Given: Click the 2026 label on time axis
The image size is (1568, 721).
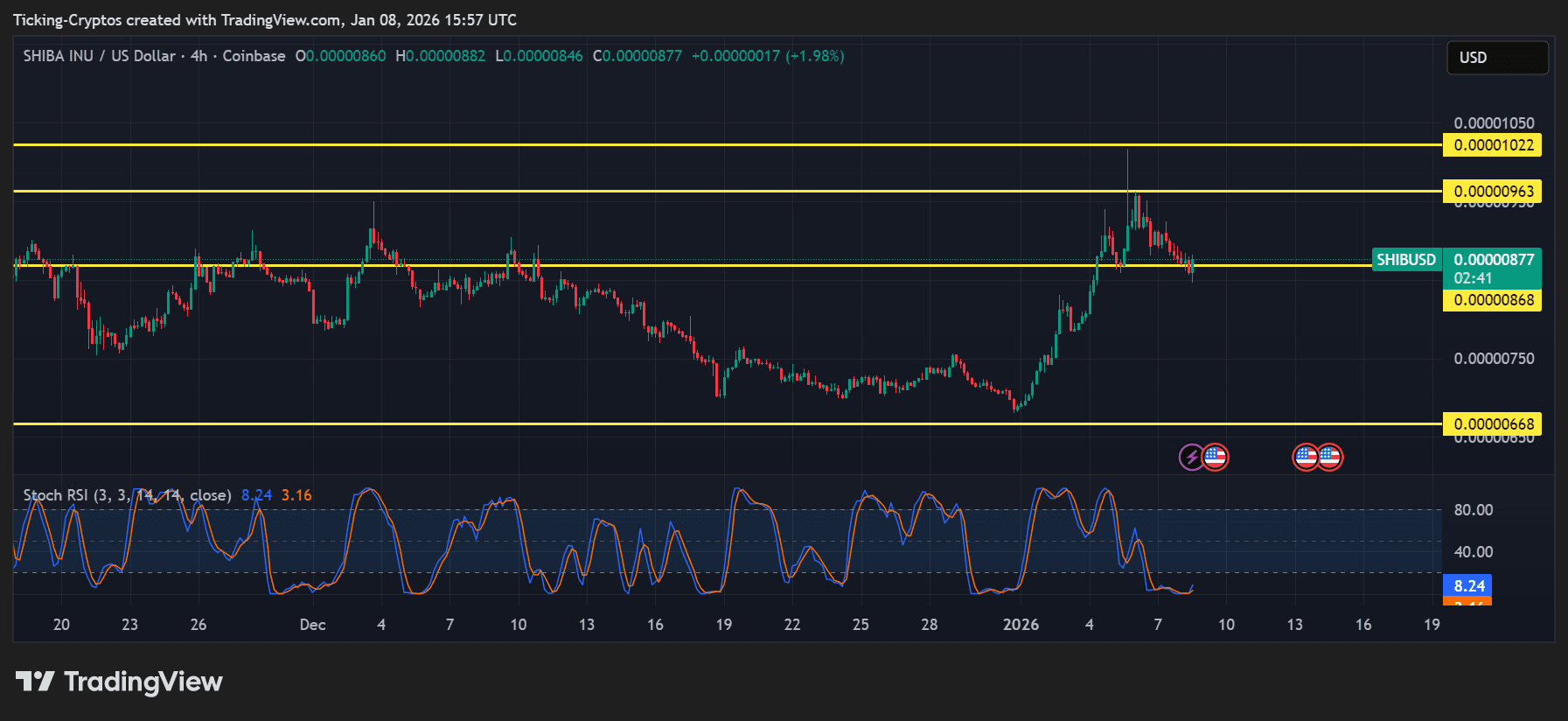Looking at the screenshot, I should tap(1021, 625).
